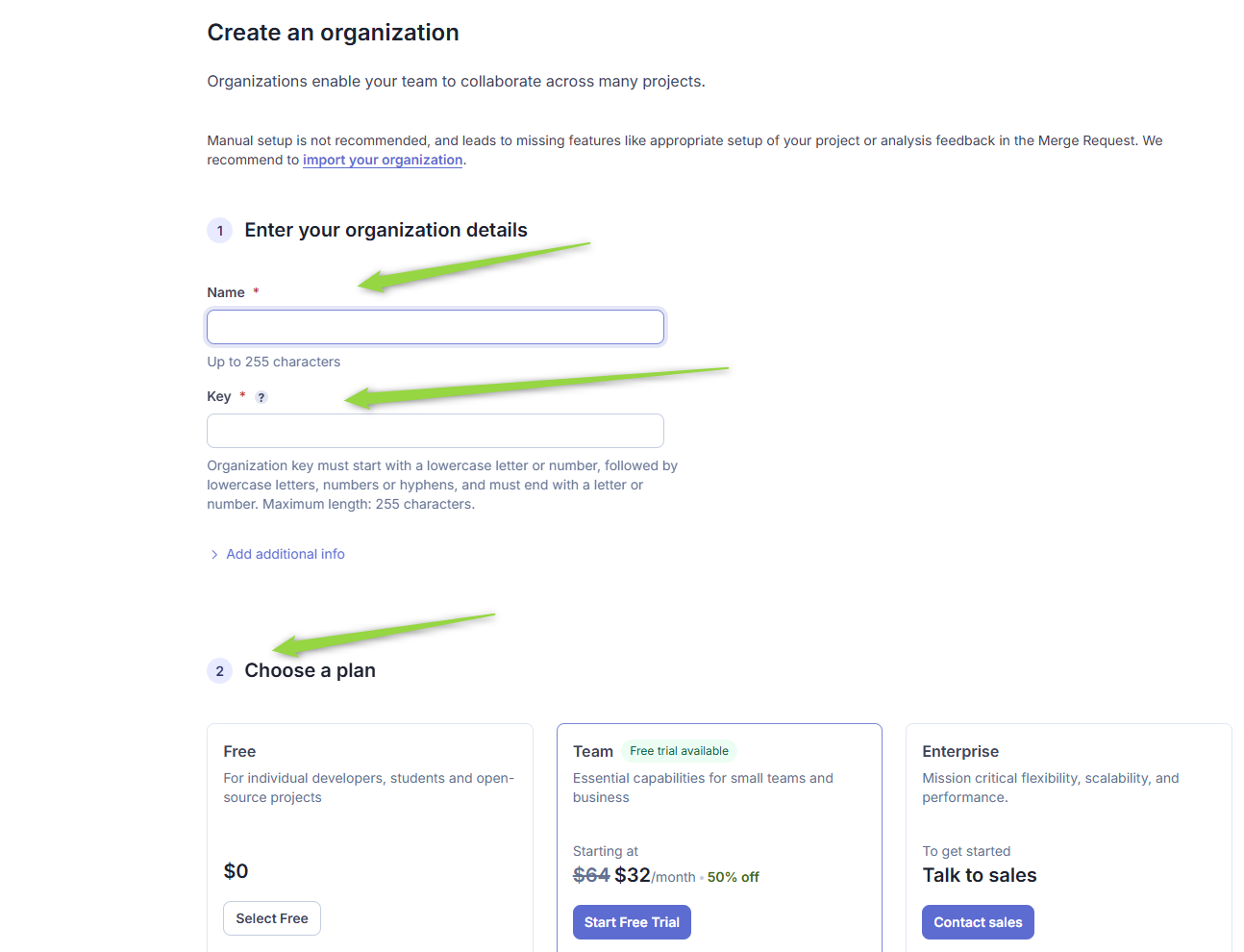Select the Team plan card title
Screen dimensions: 1244x952
593,752
